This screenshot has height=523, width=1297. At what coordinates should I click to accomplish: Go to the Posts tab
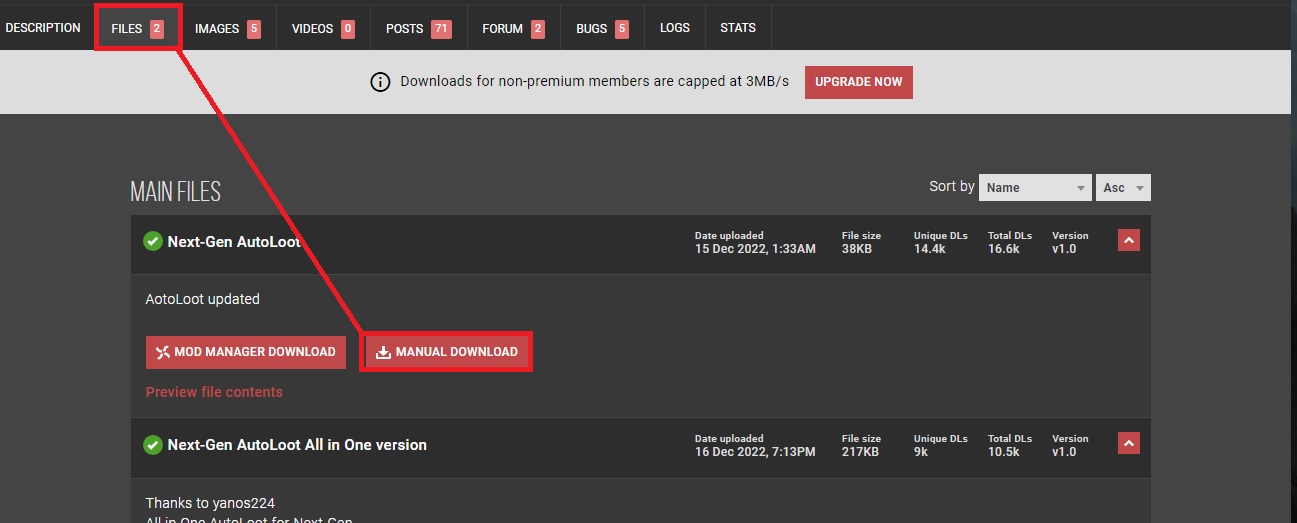coord(418,29)
